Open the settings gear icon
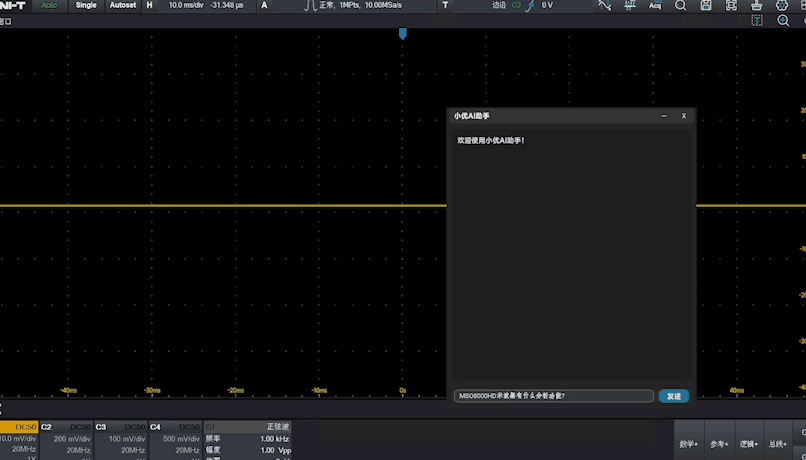Viewport: 806px width, 460px height. [x=782, y=5]
